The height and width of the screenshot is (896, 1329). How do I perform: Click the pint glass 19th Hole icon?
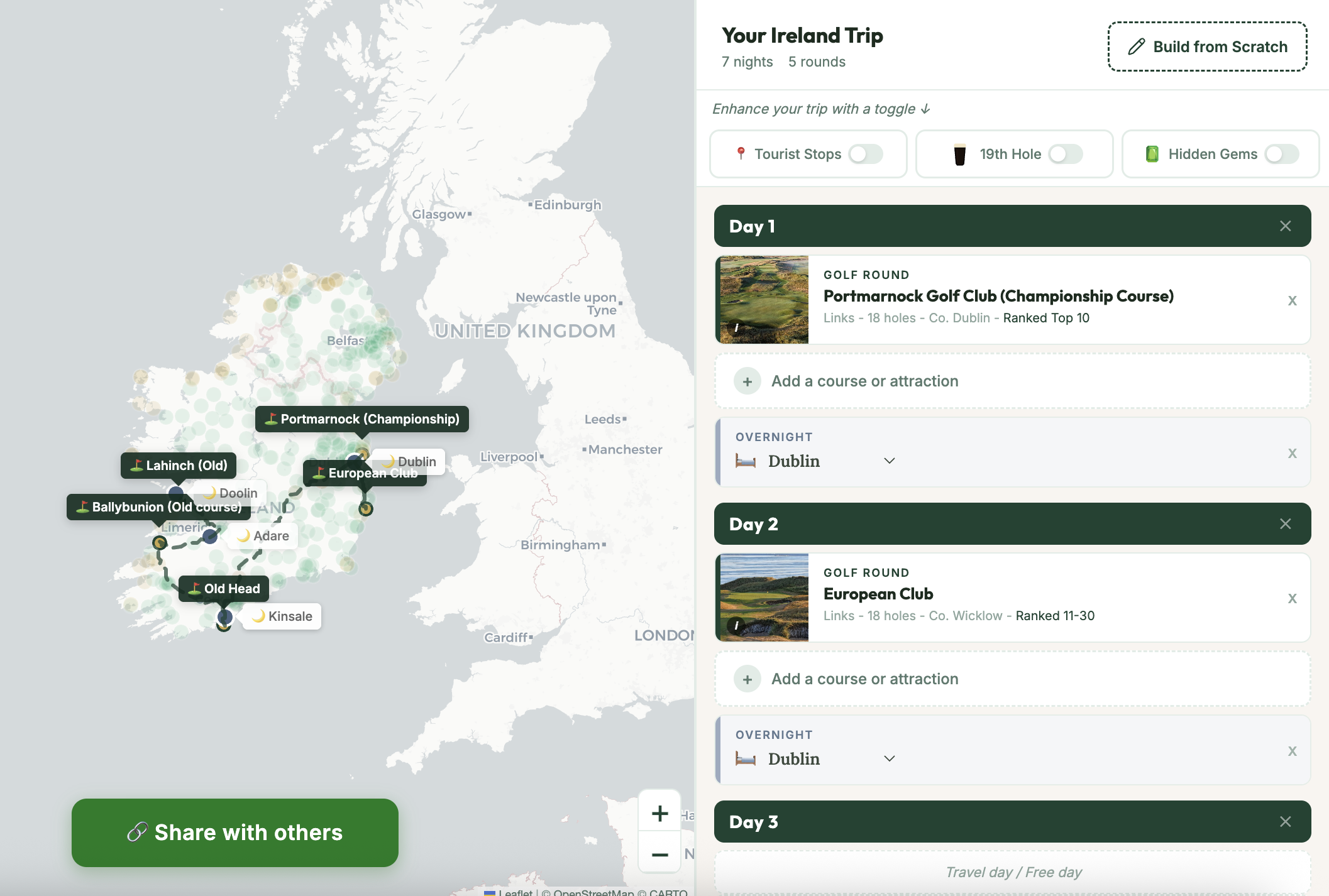959,155
